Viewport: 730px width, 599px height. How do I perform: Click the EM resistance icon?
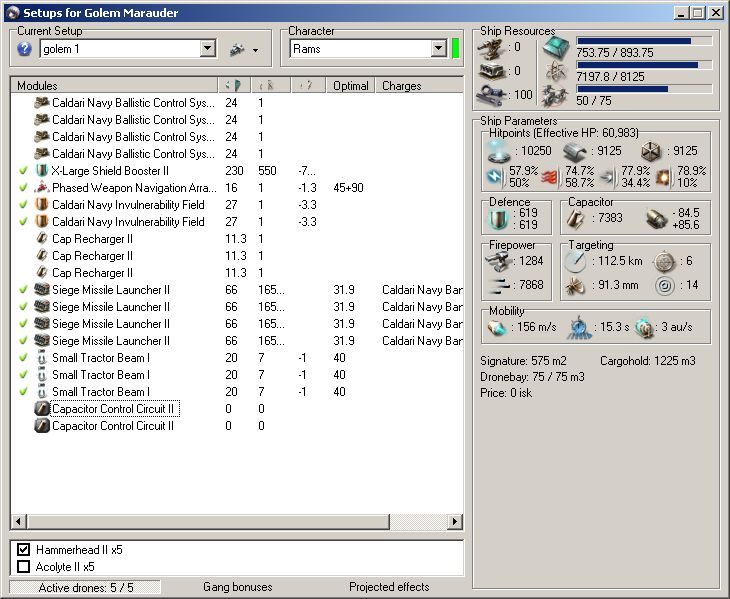pos(495,177)
